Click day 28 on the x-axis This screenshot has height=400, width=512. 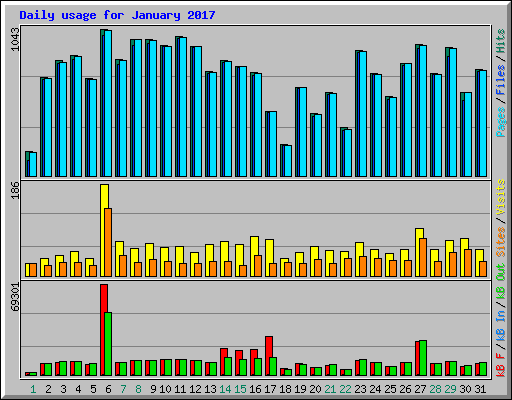click(x=435, y=389)
